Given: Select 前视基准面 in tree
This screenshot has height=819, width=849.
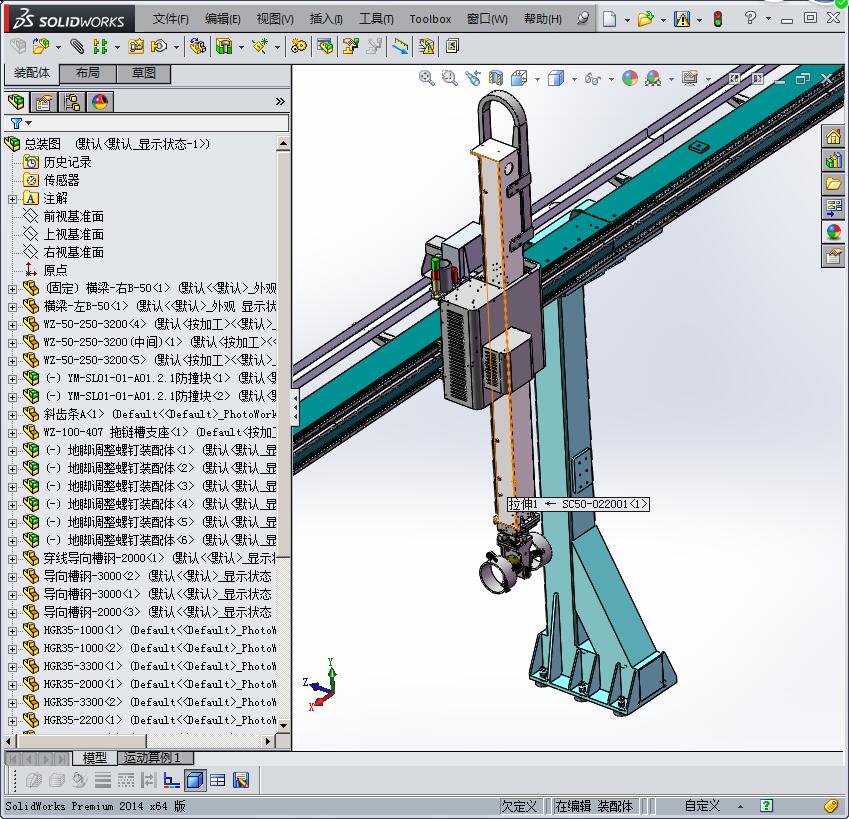Looking at the screenshot, I should coord(74,217).
